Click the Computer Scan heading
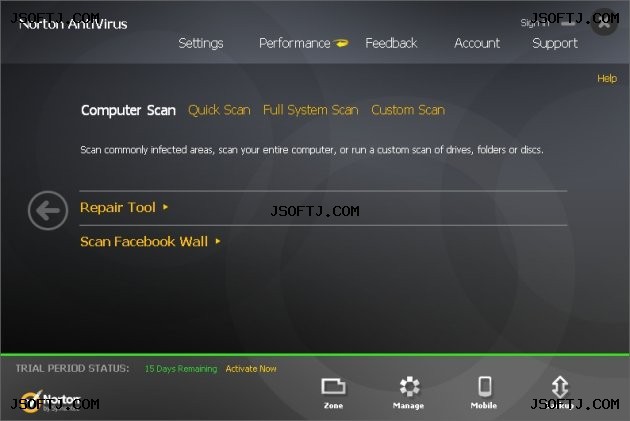Image resolution: width=630 pixels, height=421 pixels. pos(128,110)
